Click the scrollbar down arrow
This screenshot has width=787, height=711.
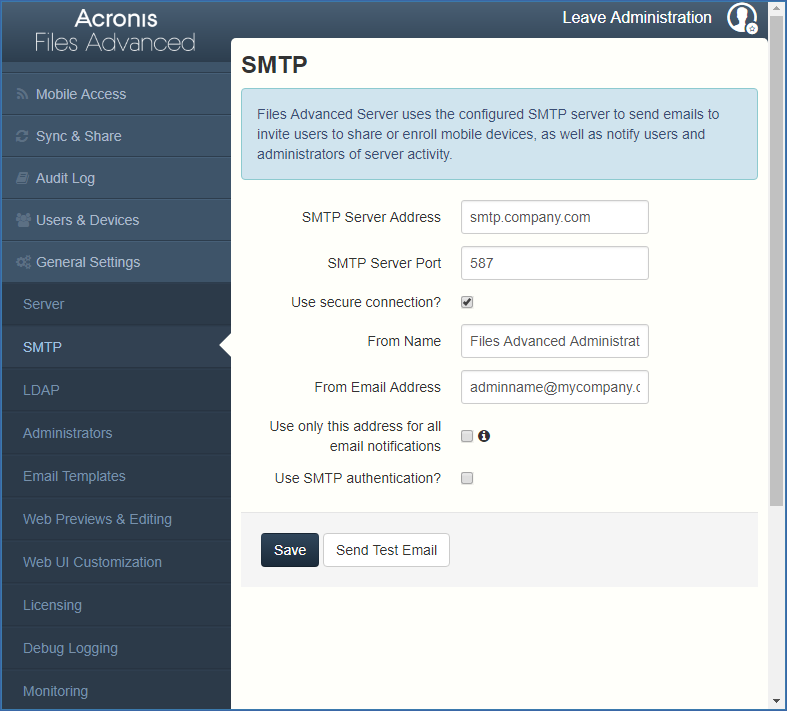click(777, 701)
